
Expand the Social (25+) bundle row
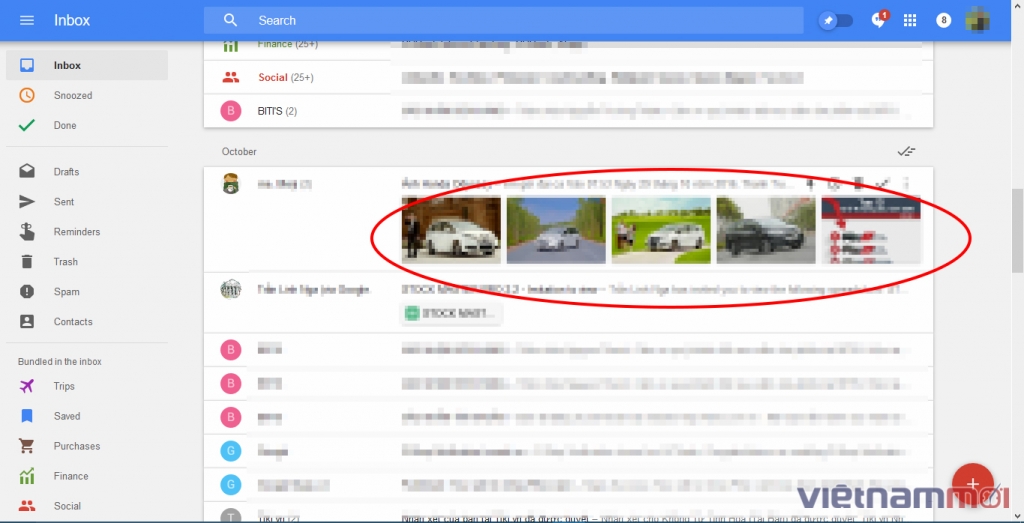pos(568,78)
